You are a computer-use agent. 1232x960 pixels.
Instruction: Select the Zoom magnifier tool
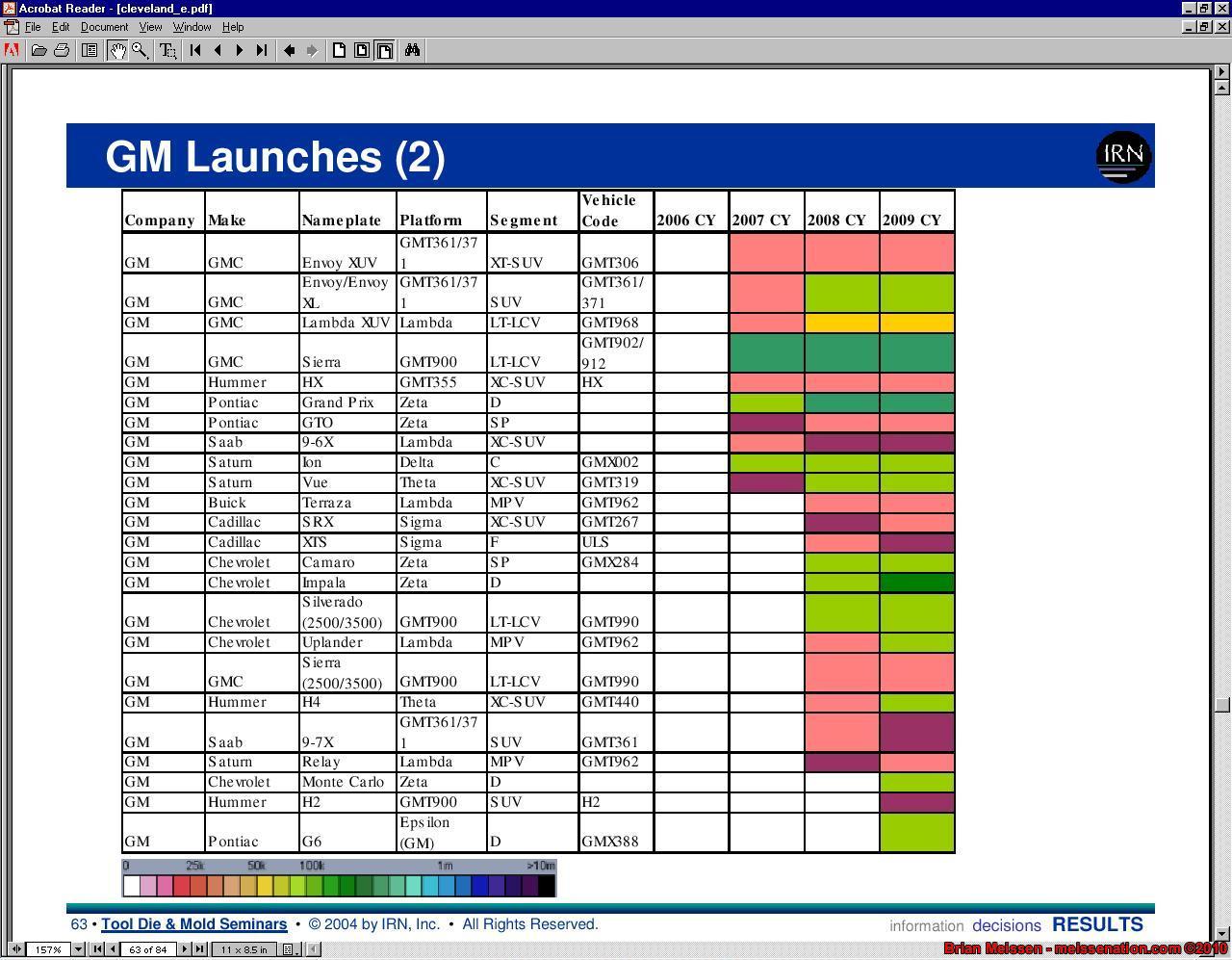[x=141, y=51]
